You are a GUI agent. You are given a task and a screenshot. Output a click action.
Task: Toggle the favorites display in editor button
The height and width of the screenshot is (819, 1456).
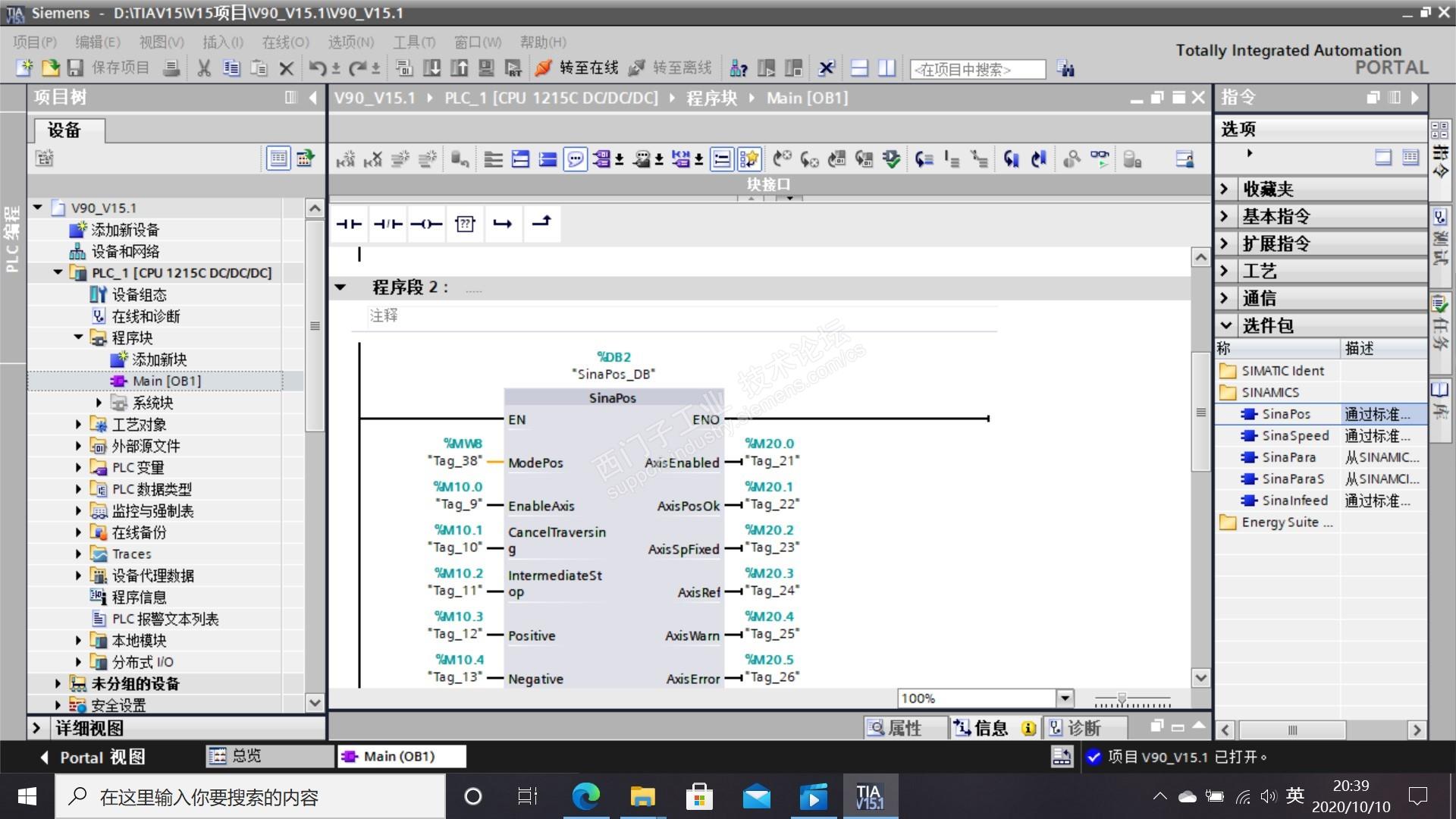[749, 159]
